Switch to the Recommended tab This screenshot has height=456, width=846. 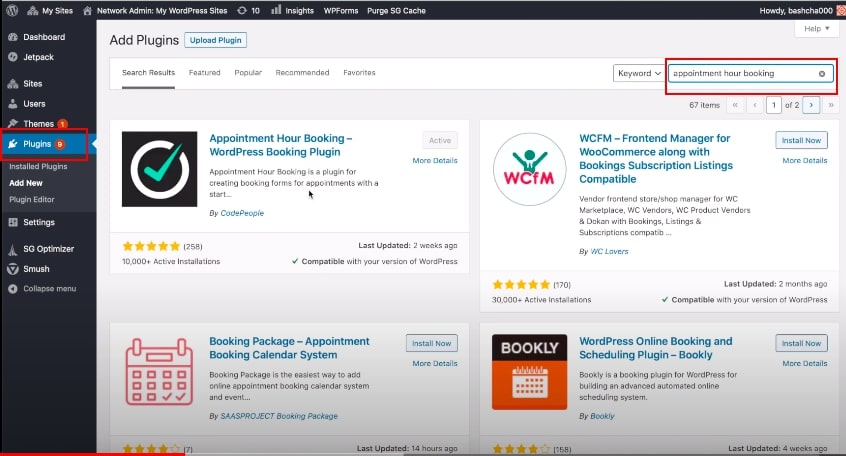(x=302, y=72)
